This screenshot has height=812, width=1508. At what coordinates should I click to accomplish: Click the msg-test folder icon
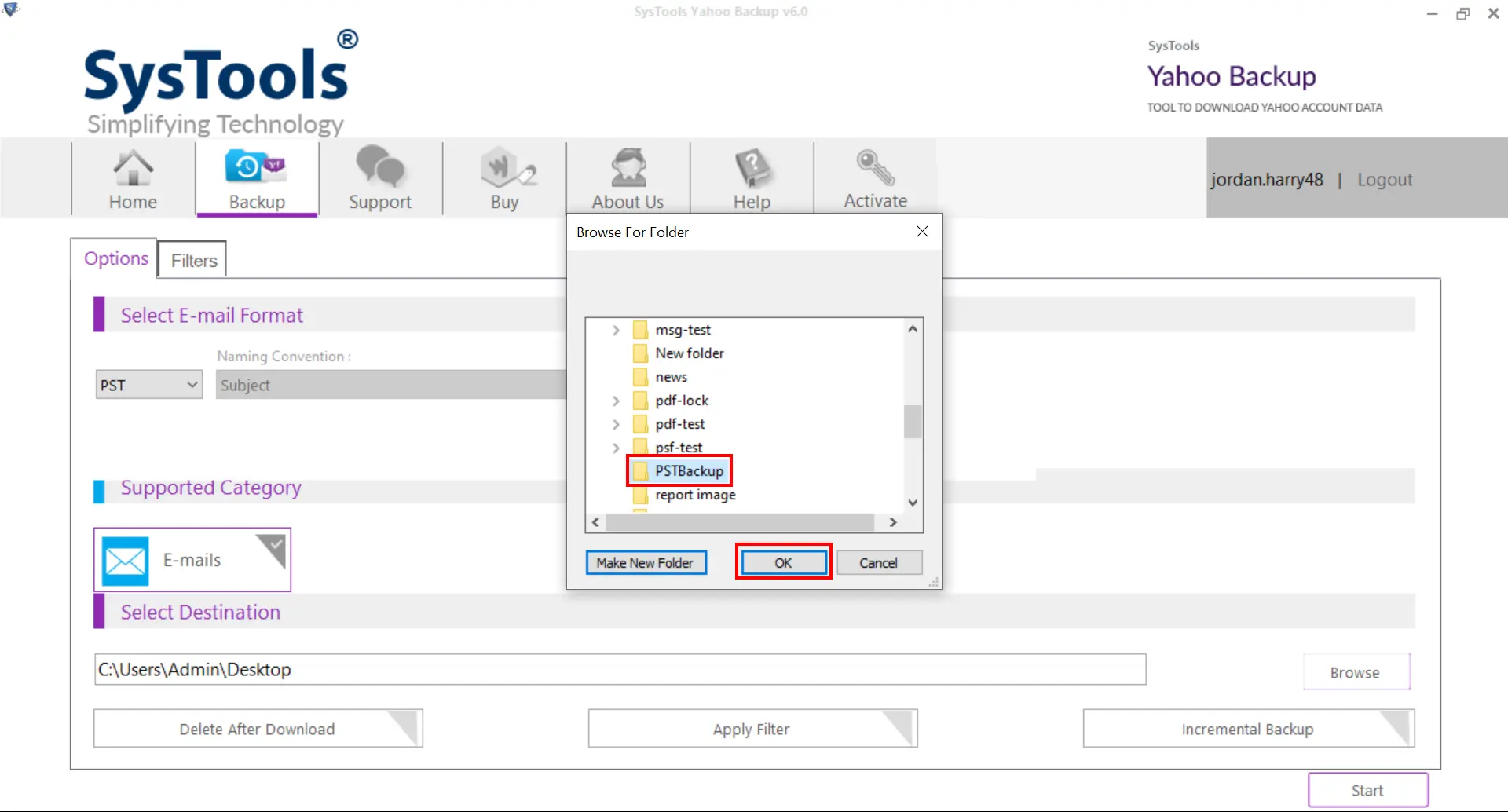pyautogui.click(x=641, y=330)
